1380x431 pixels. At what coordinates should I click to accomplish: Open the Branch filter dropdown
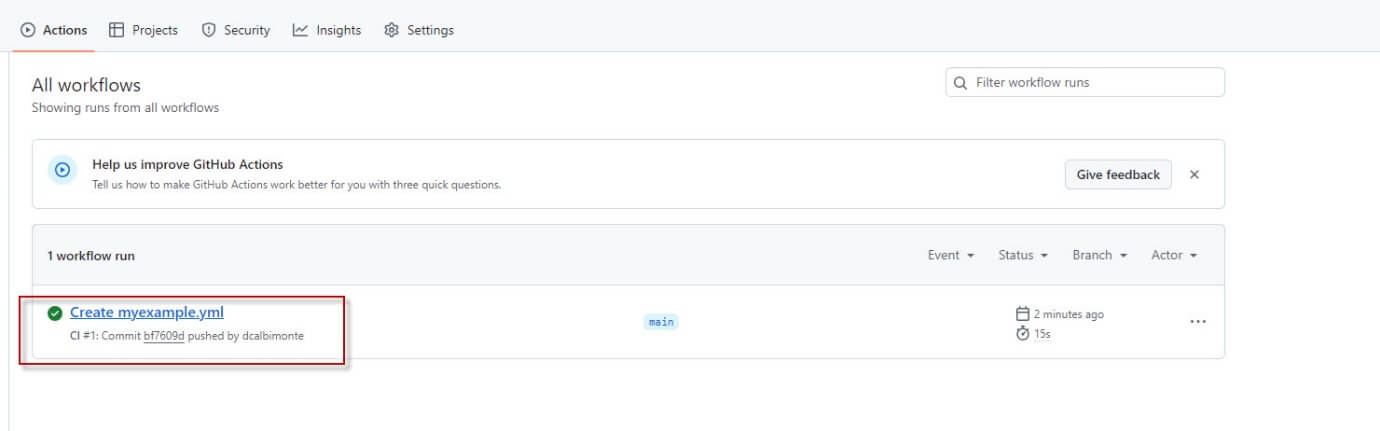pyautogui.click(x=1099, y=255)
